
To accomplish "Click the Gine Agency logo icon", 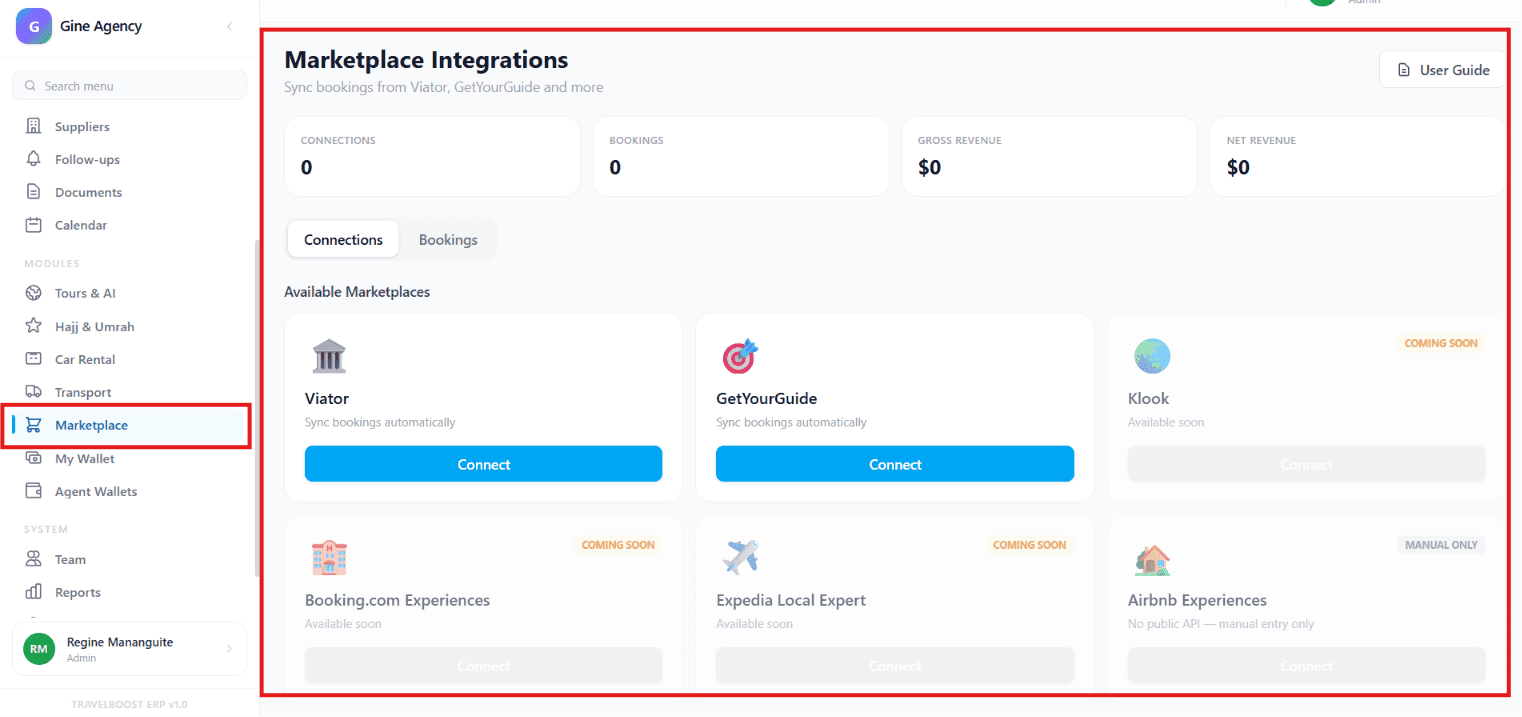I will (x=33, y=26).
